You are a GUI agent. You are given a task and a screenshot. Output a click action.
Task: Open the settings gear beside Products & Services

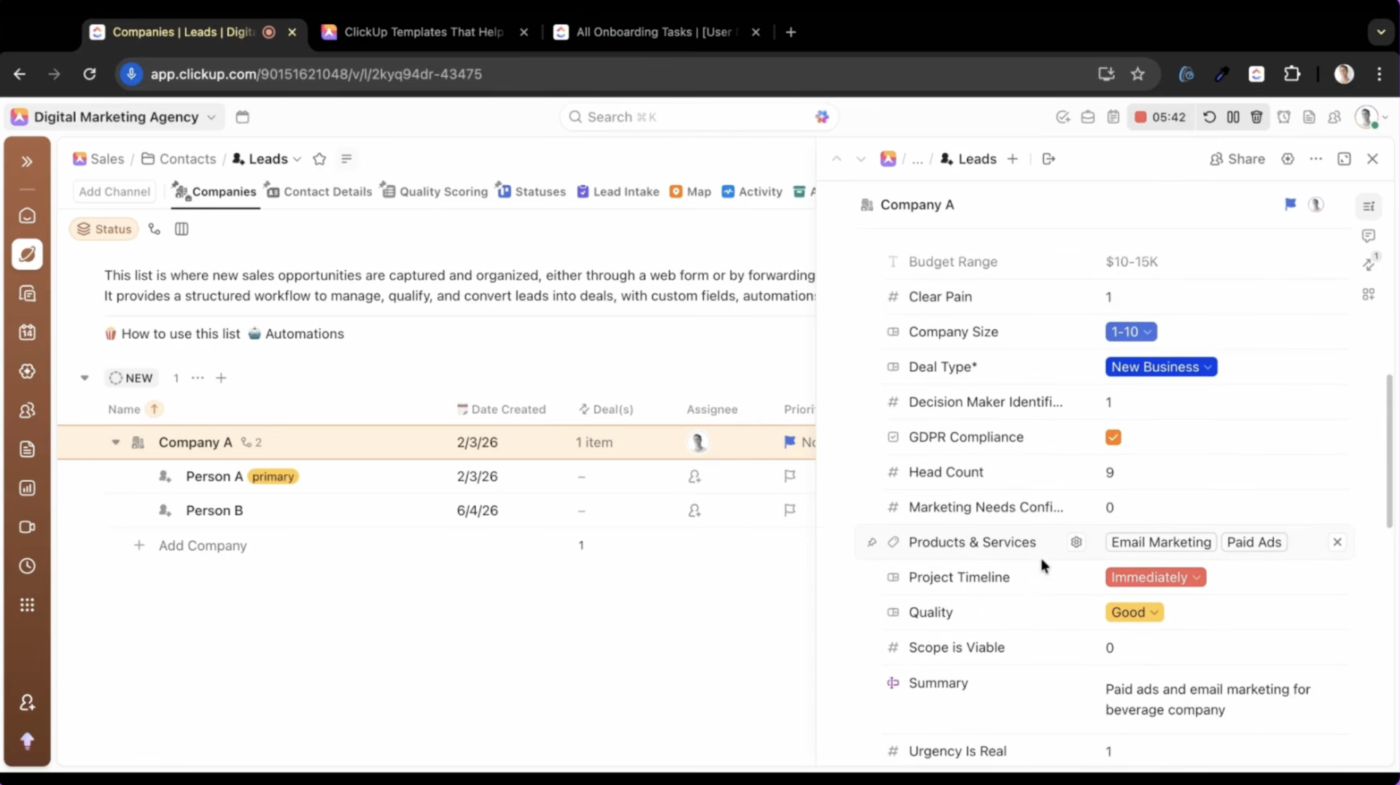[1076, 542]
